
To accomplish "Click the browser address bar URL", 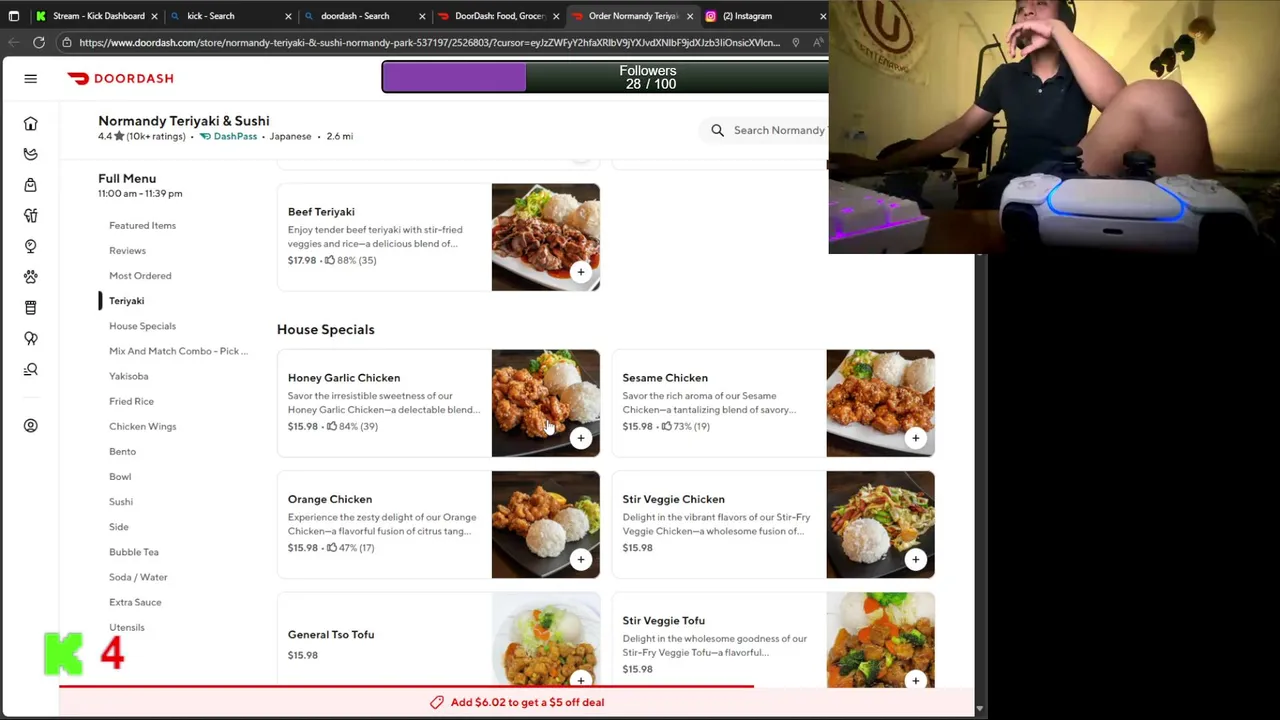I will click(429, 42).
